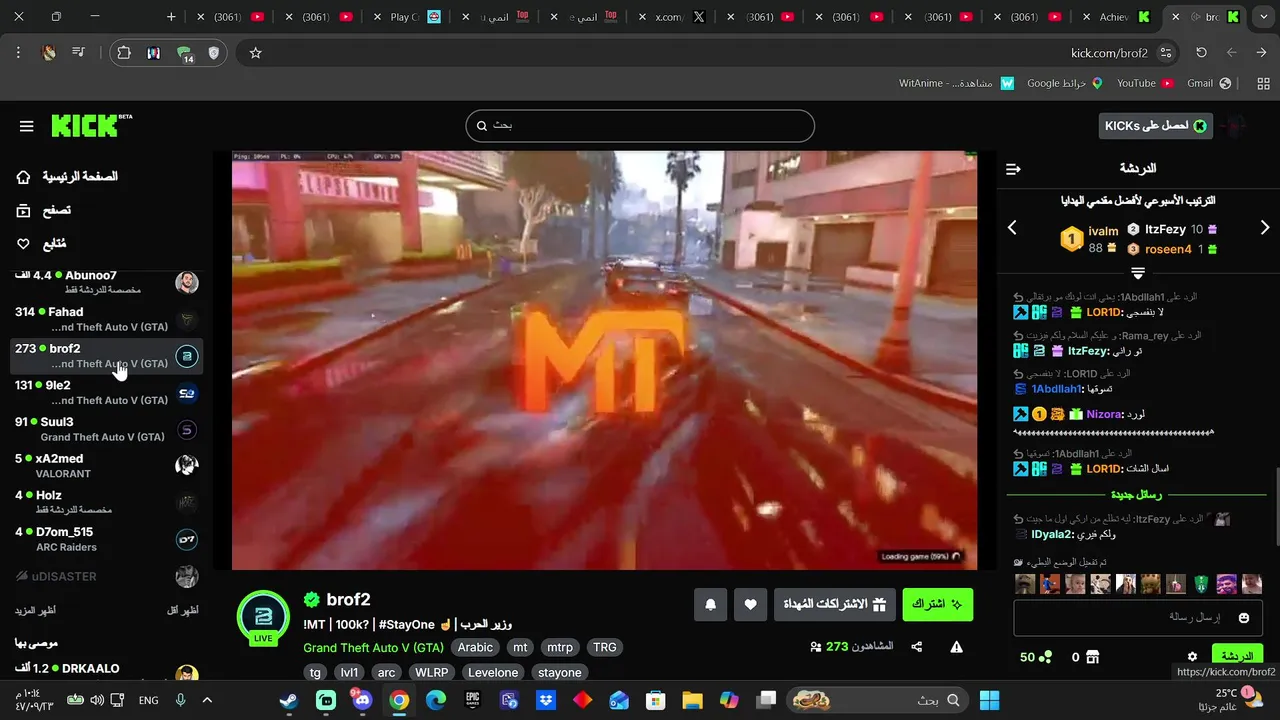This screenshot has height=720, width=1280.
Task: Open the Browse (تصفح) sidebar item
Action: coord(43,210)
